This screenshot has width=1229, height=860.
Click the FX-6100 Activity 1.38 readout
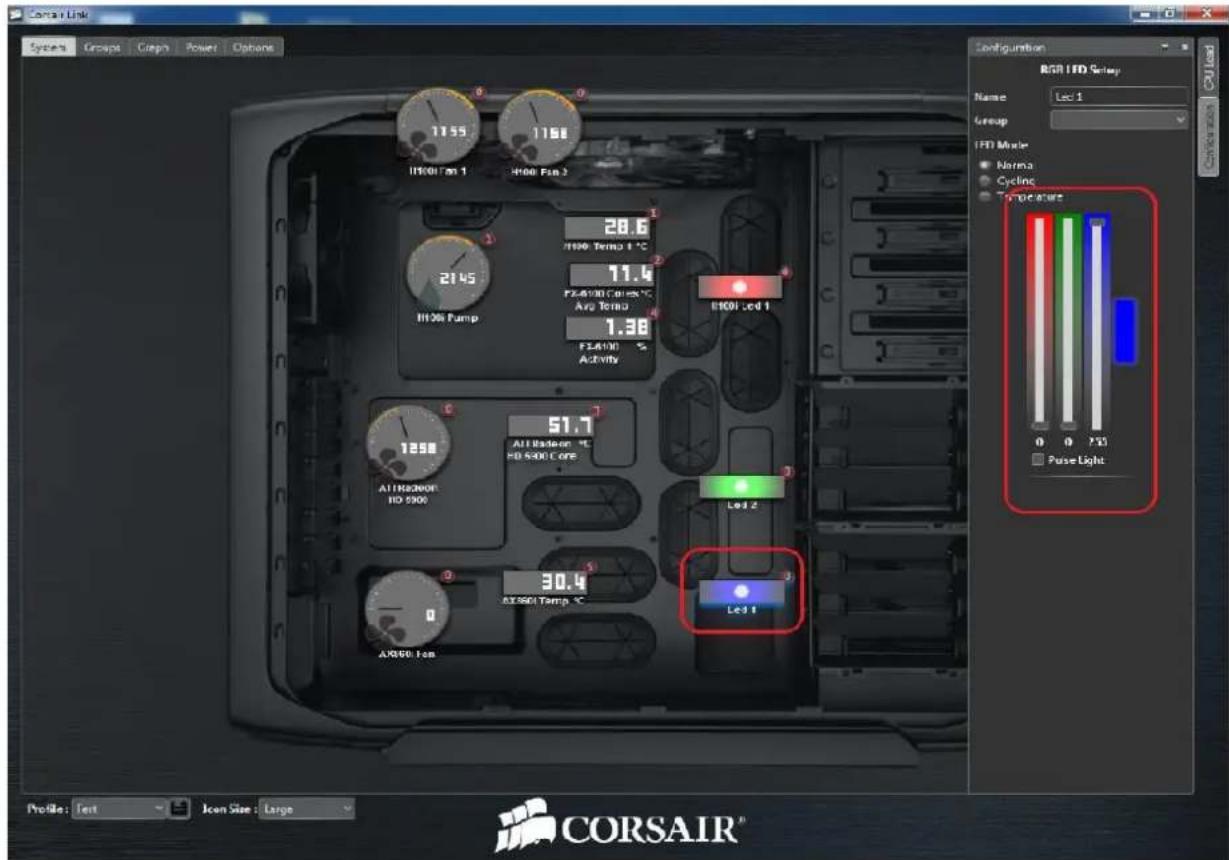coord(610,327)
